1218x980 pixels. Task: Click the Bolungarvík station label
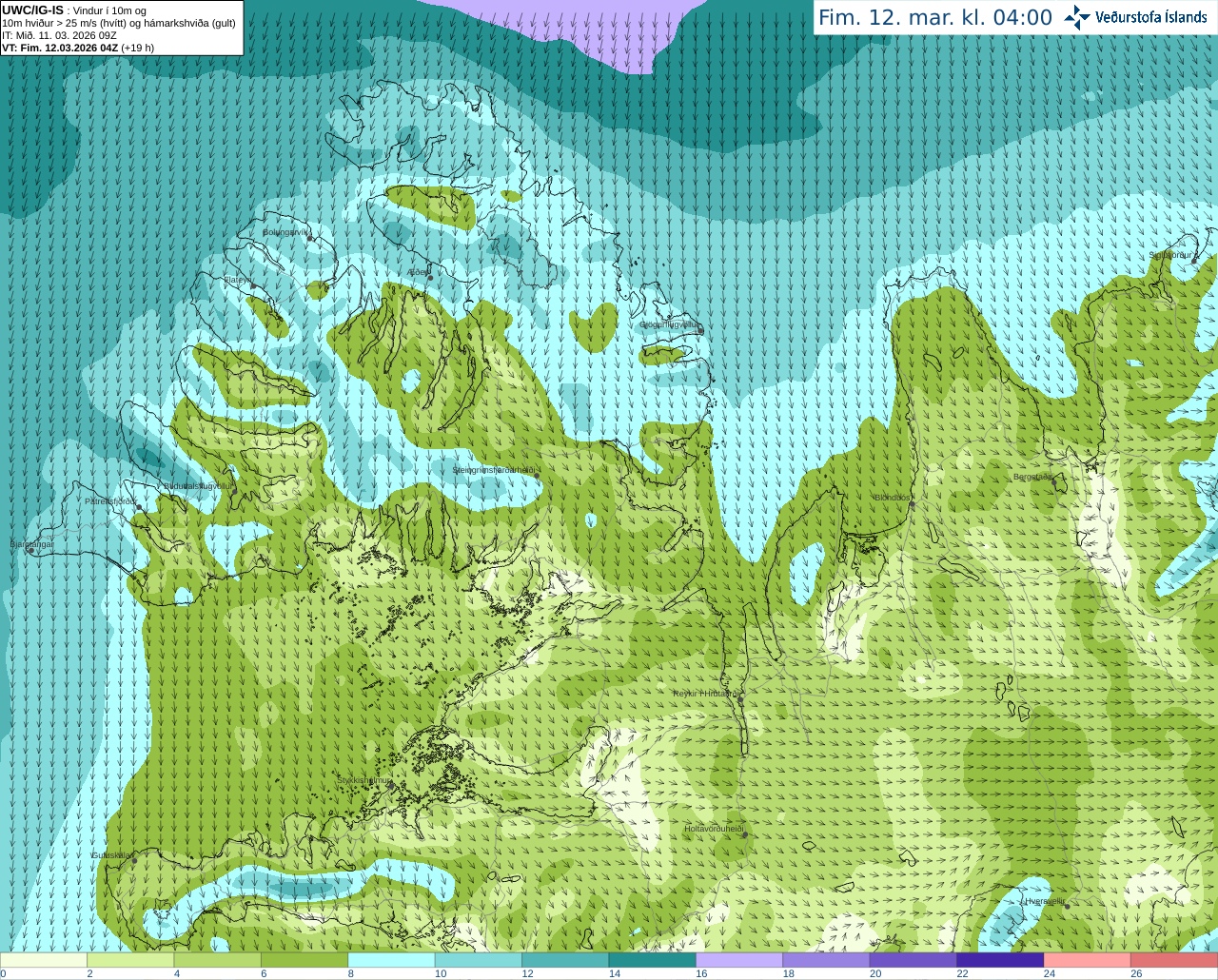pyautogui.click(x=286, y=232)
